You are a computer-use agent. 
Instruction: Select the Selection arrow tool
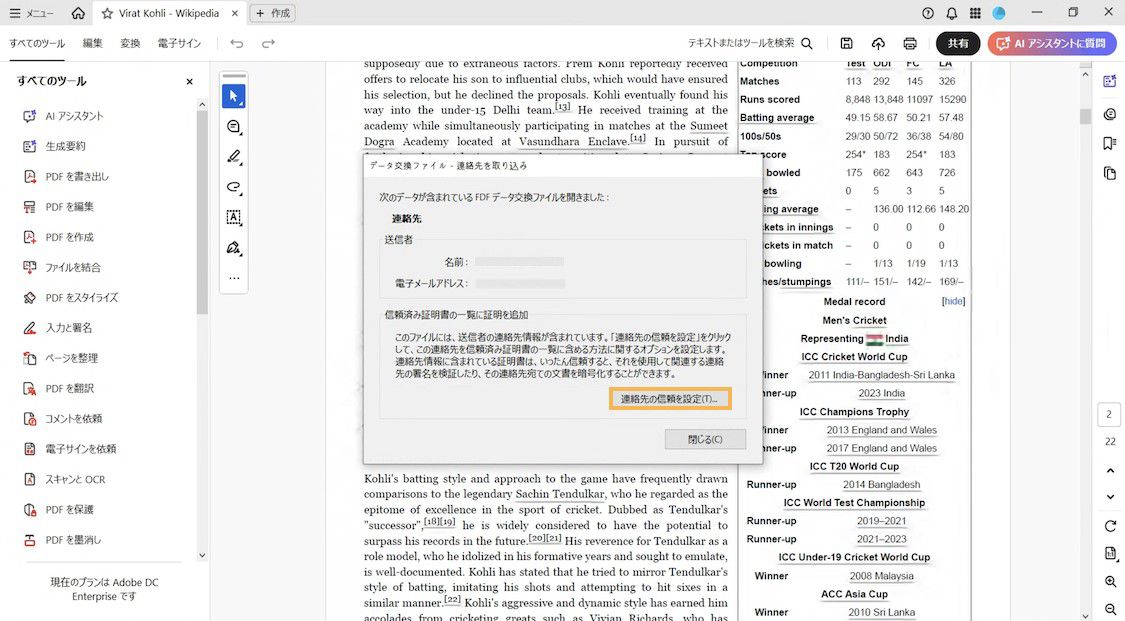coord(233,95)
